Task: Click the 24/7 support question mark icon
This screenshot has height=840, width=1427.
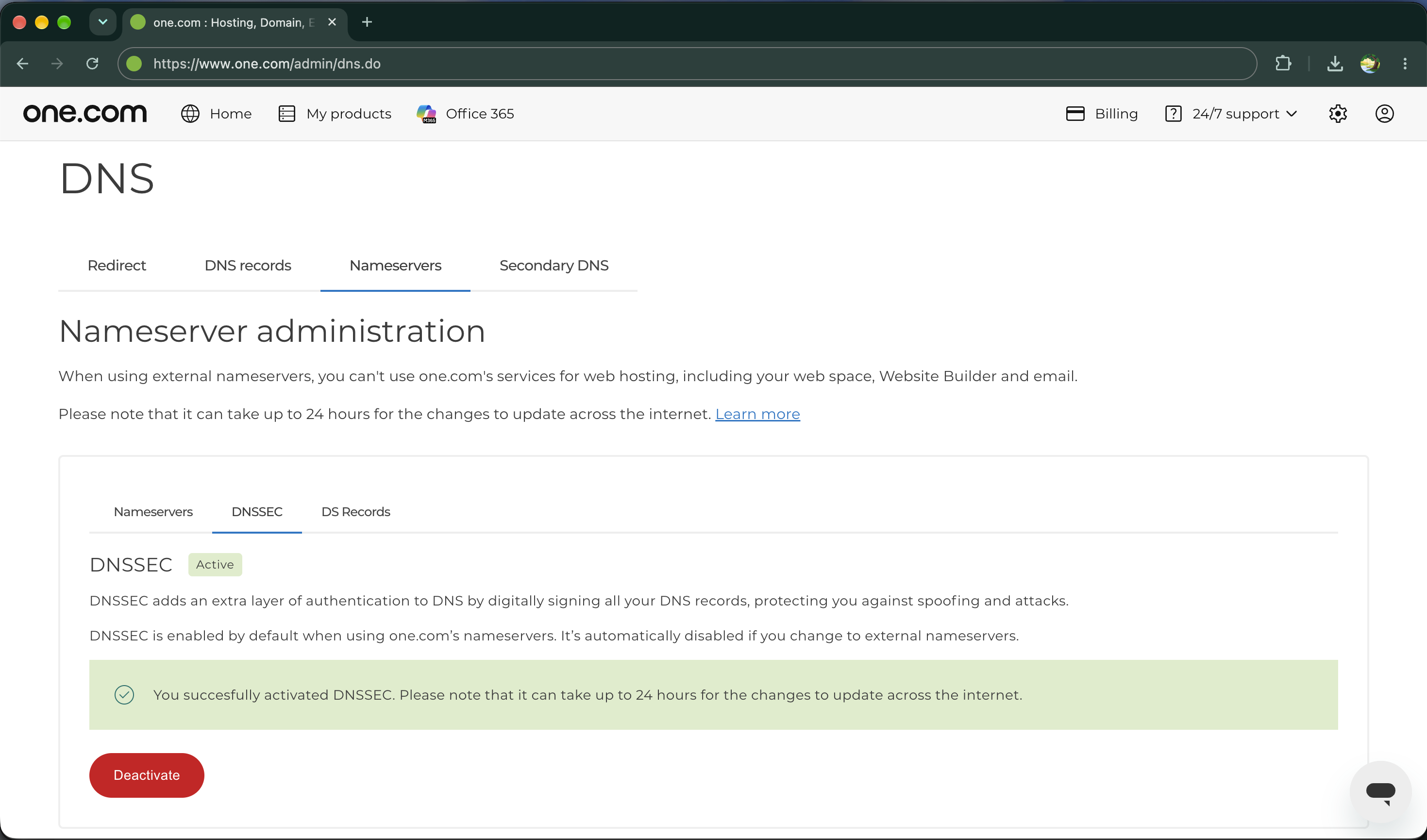Action: coord(1174,114)
